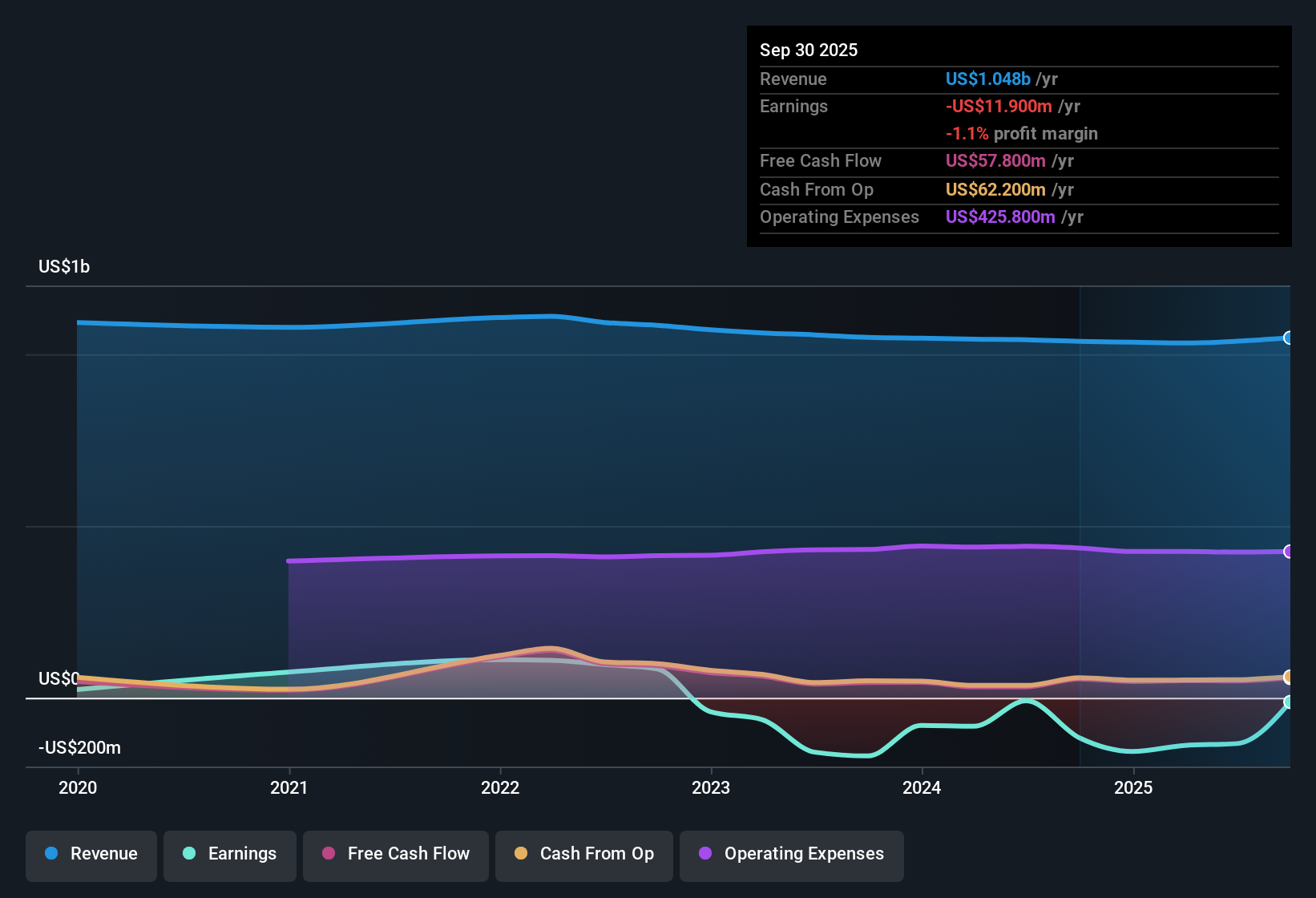Click the blue Revenue dot in the legend

[x=50, y=854]
